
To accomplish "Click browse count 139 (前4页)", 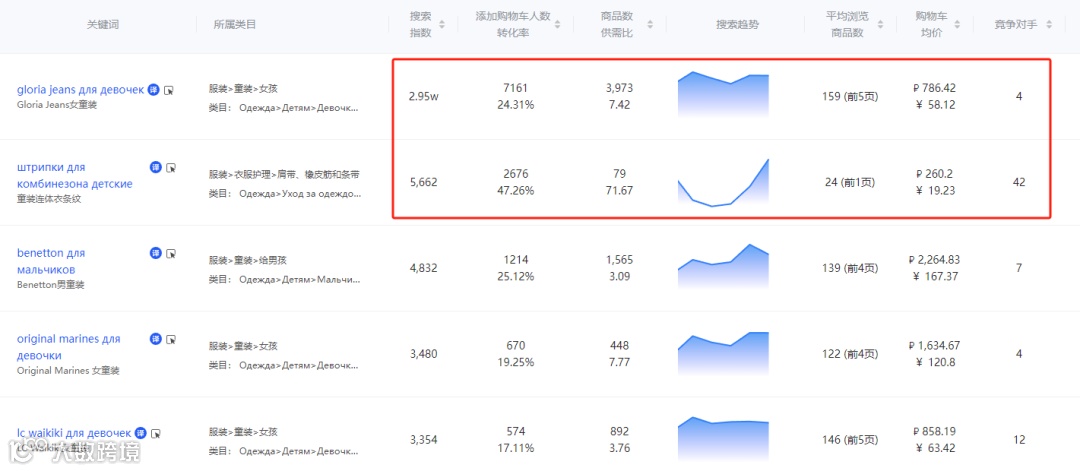I will point(850,268).
